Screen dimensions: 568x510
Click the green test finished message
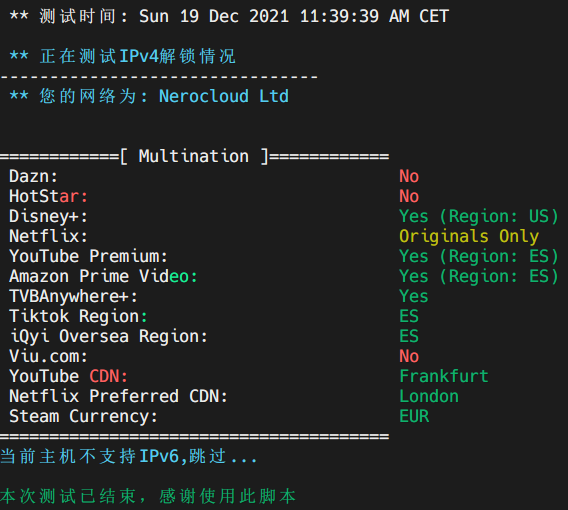point(148,496)
